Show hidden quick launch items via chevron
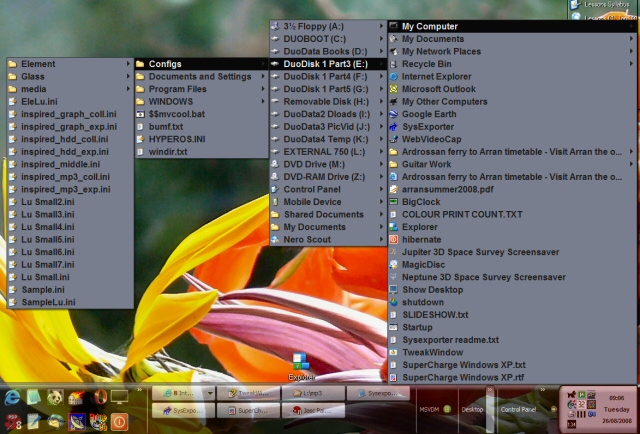This screenshot has height=434, width=640. point(140,390)
